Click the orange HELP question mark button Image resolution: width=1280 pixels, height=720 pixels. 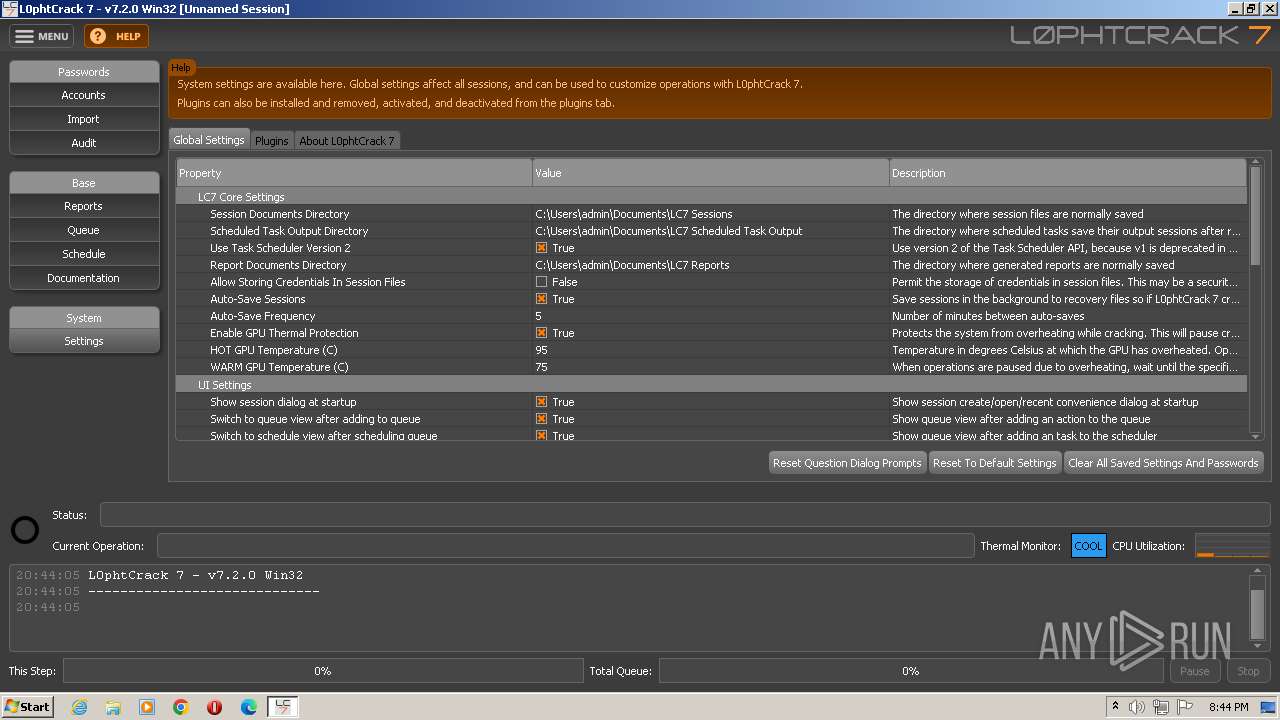click(x=116, y=36)
